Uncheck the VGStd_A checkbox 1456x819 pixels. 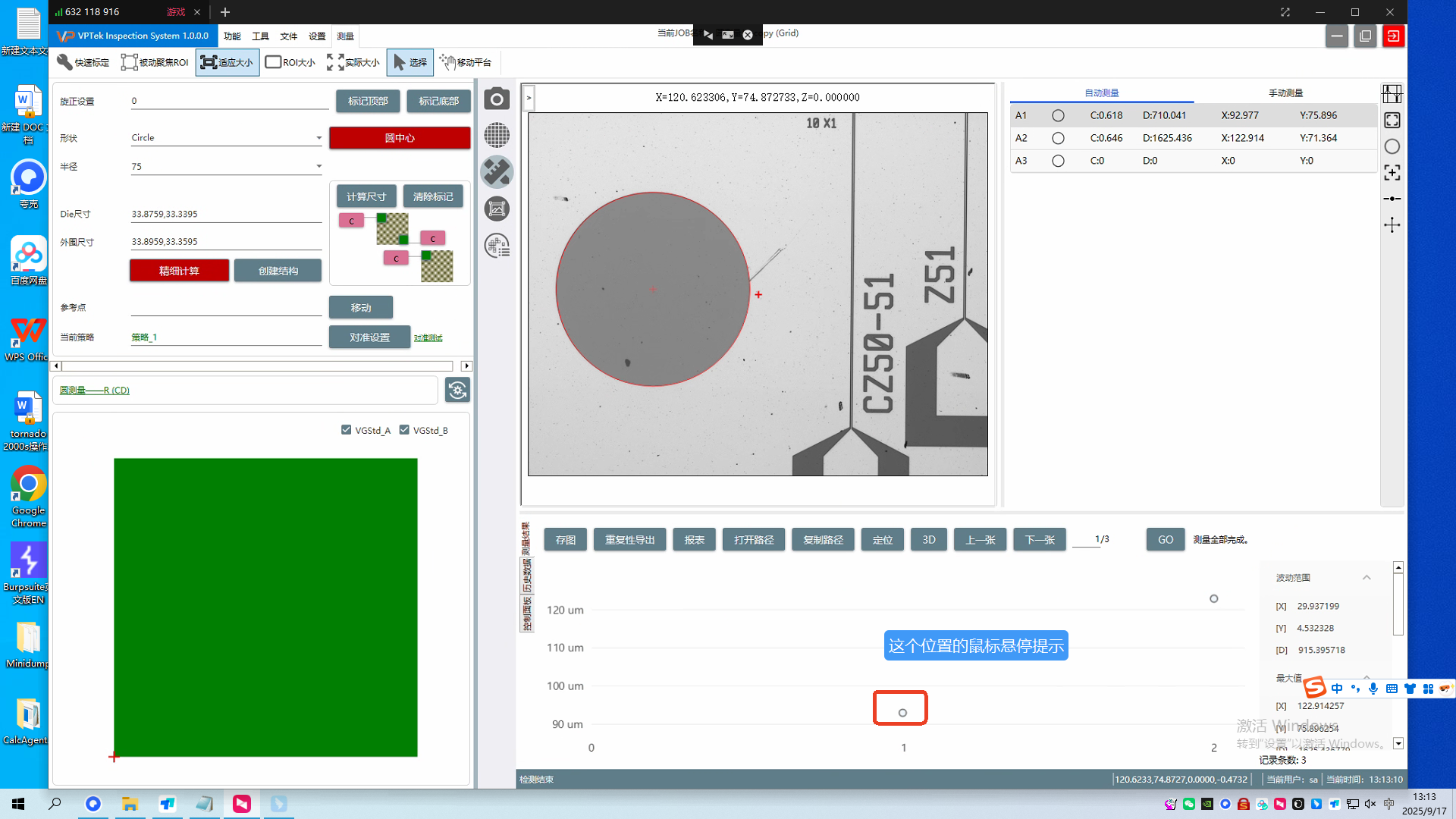347,430
